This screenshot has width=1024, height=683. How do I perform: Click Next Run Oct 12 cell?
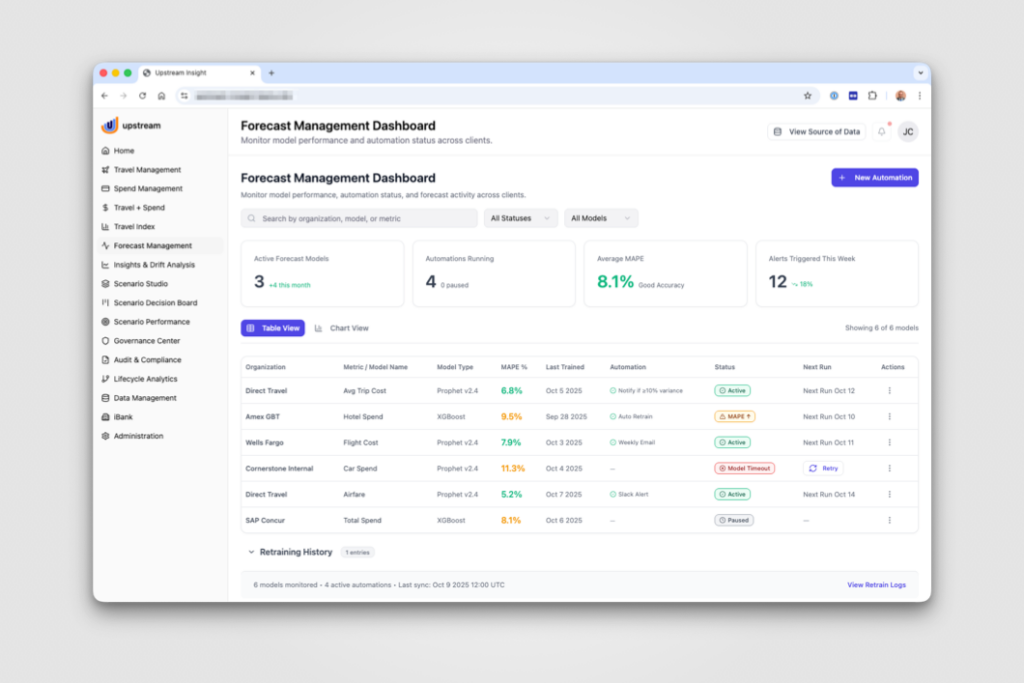(x=829, y=390)
